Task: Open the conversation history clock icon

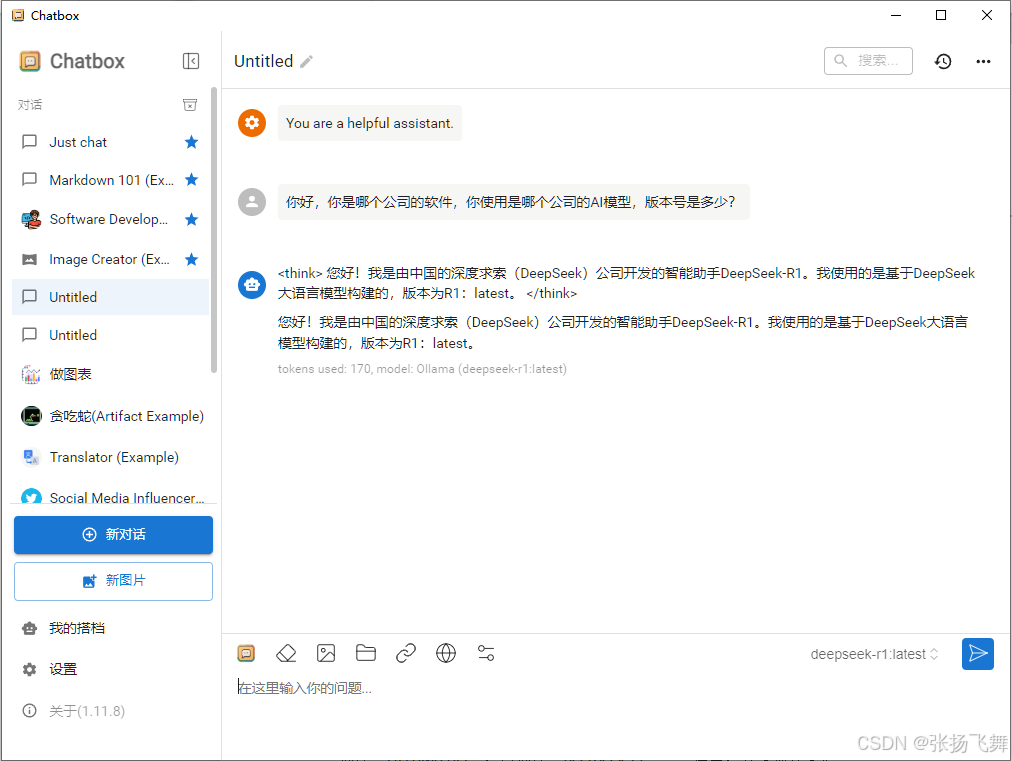Action: (943, 61)
